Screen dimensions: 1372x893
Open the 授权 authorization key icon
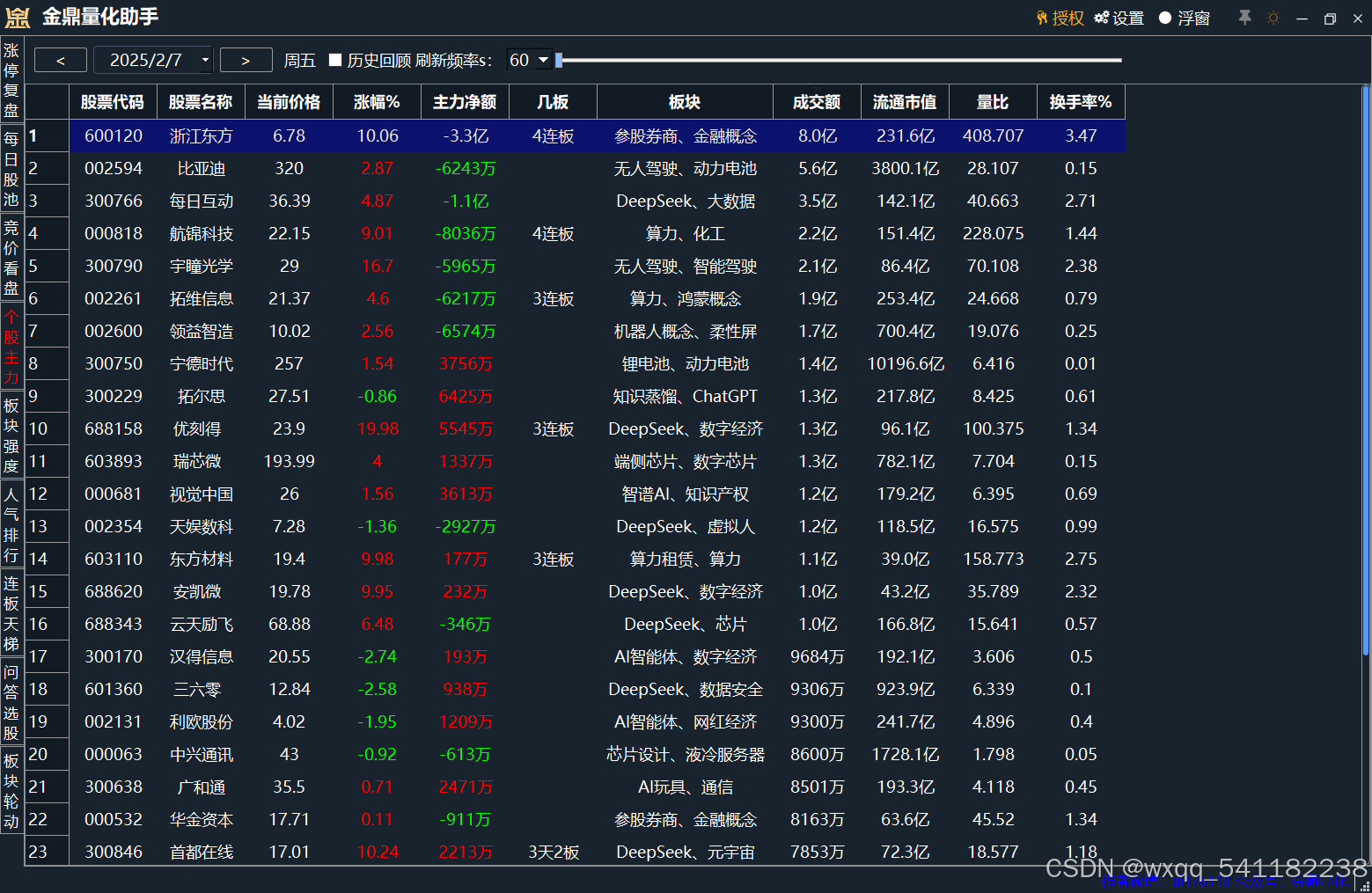[1042, 18]
